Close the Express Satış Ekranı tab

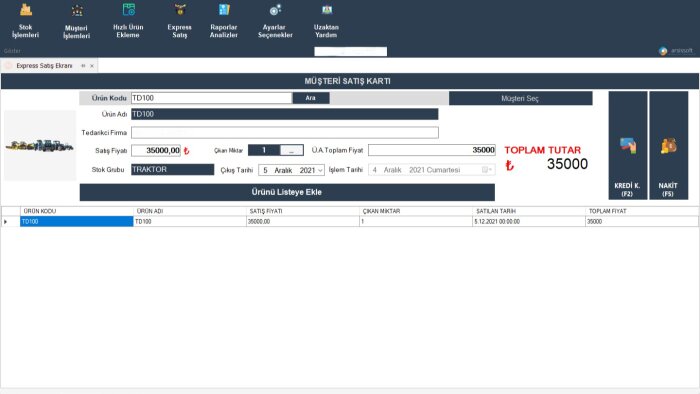click(x=92, y=66)
